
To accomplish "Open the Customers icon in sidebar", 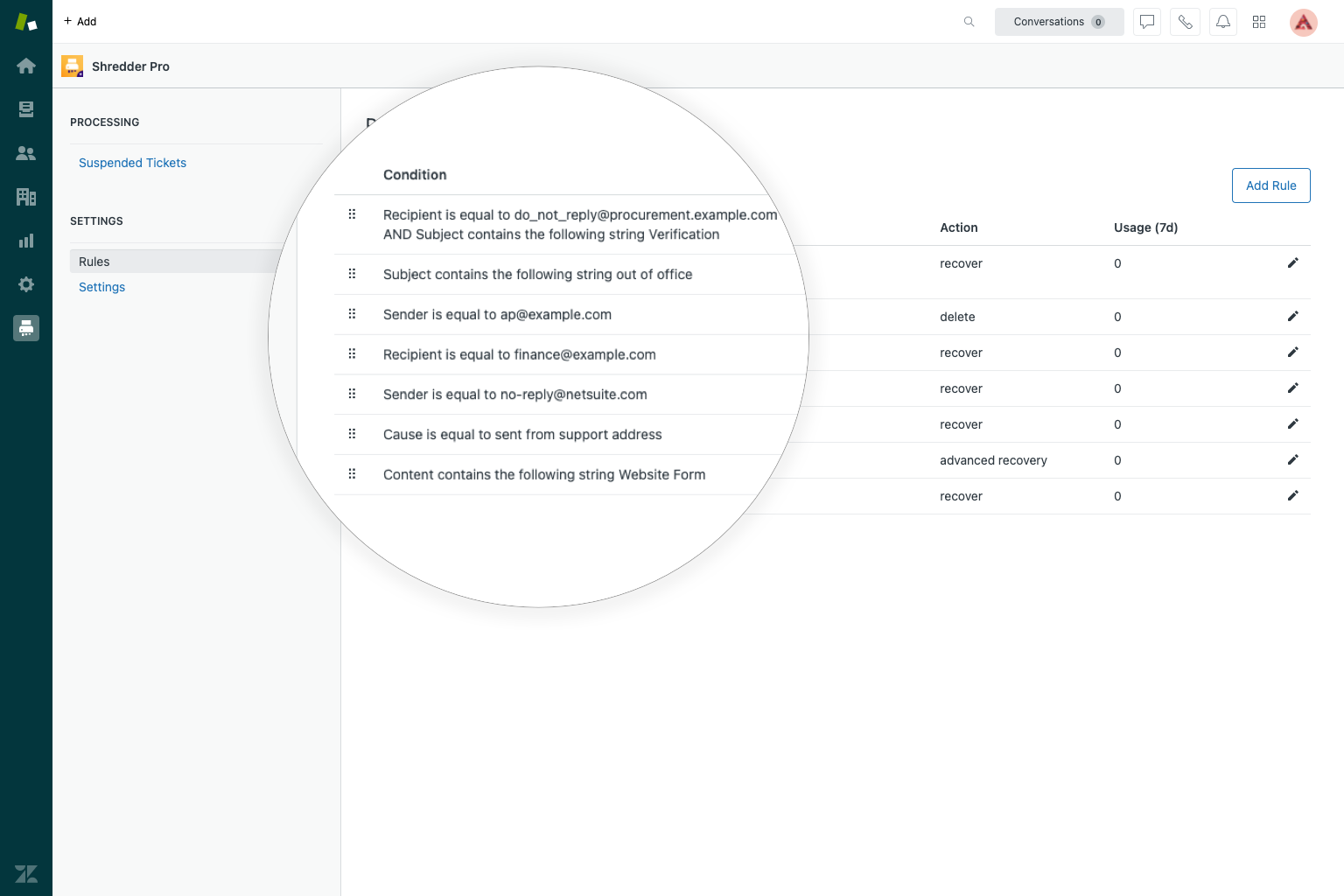I will click(x=26, y=153).
